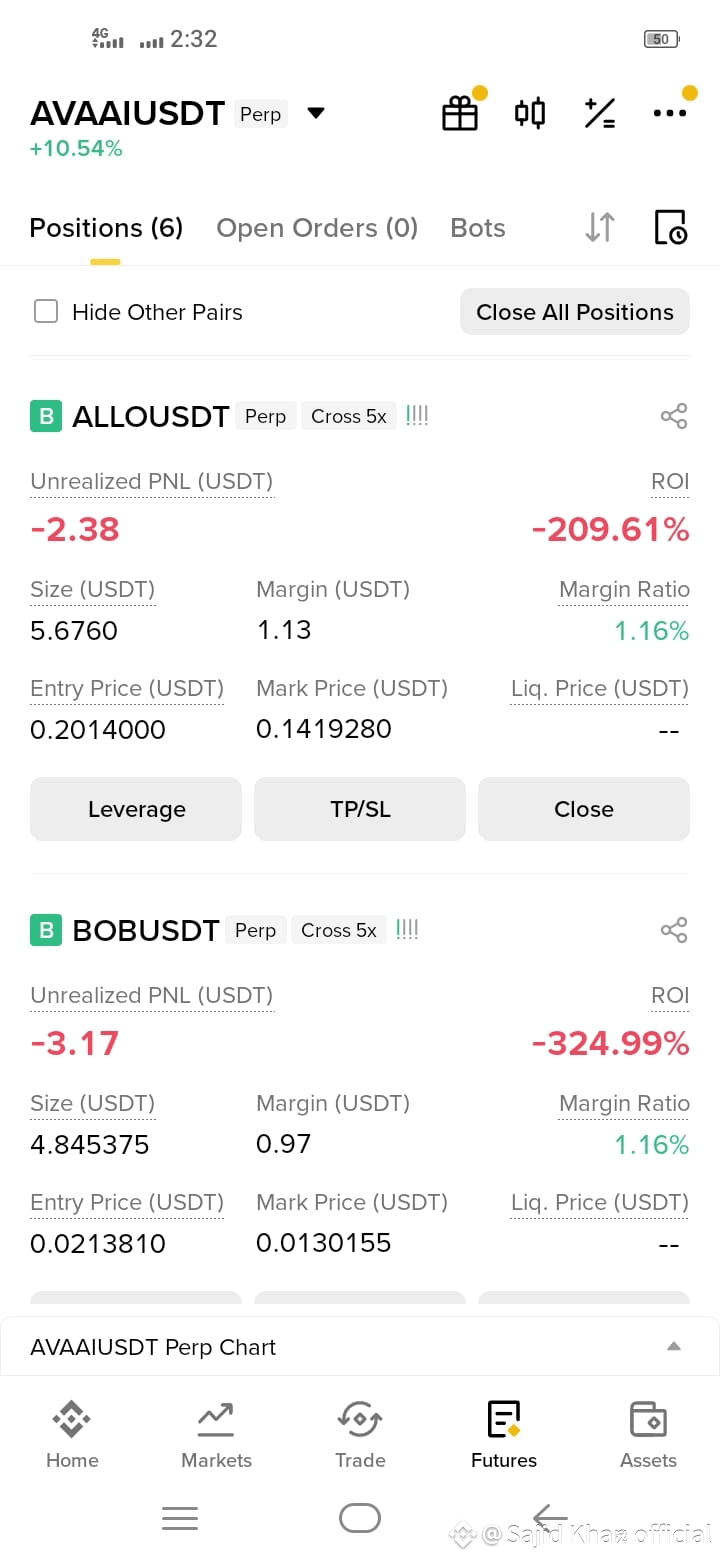Tap the Cross 5x tag on ALLOUSDT

[x=349, y=416]
